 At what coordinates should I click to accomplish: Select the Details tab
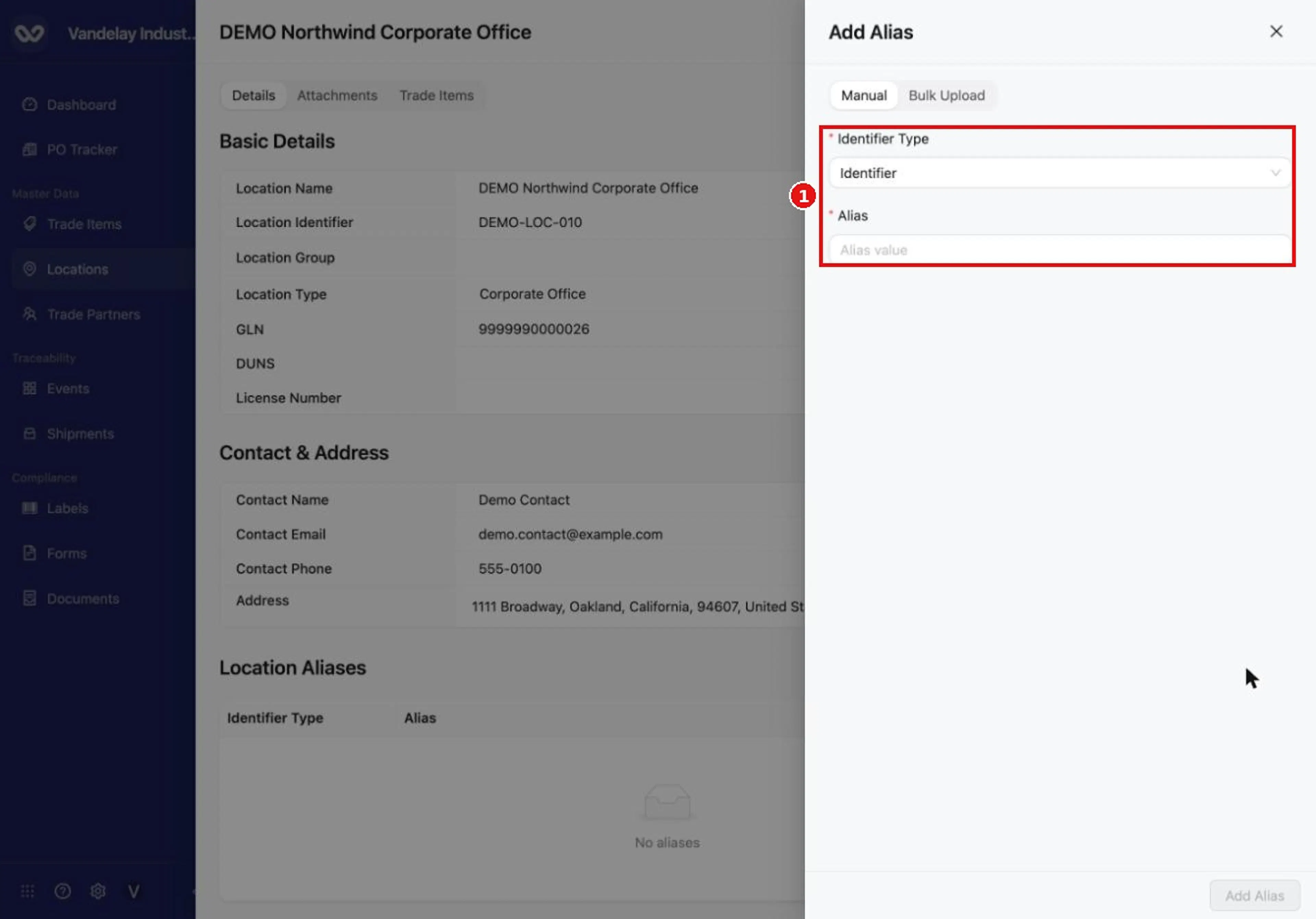(253, 95)
